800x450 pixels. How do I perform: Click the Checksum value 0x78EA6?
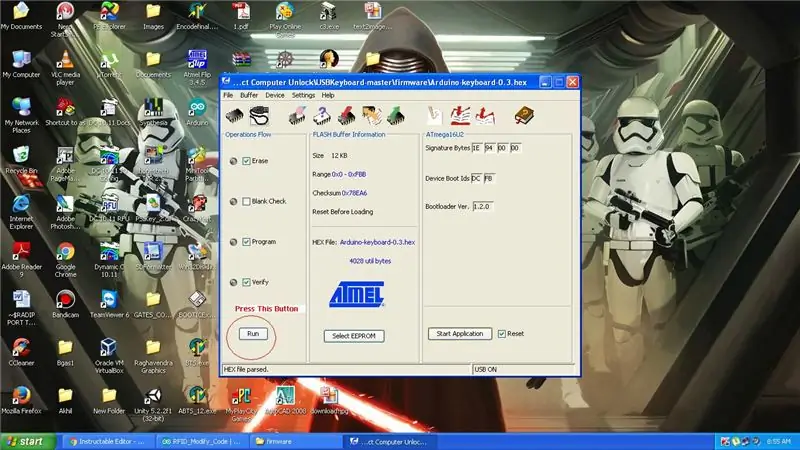354,193
